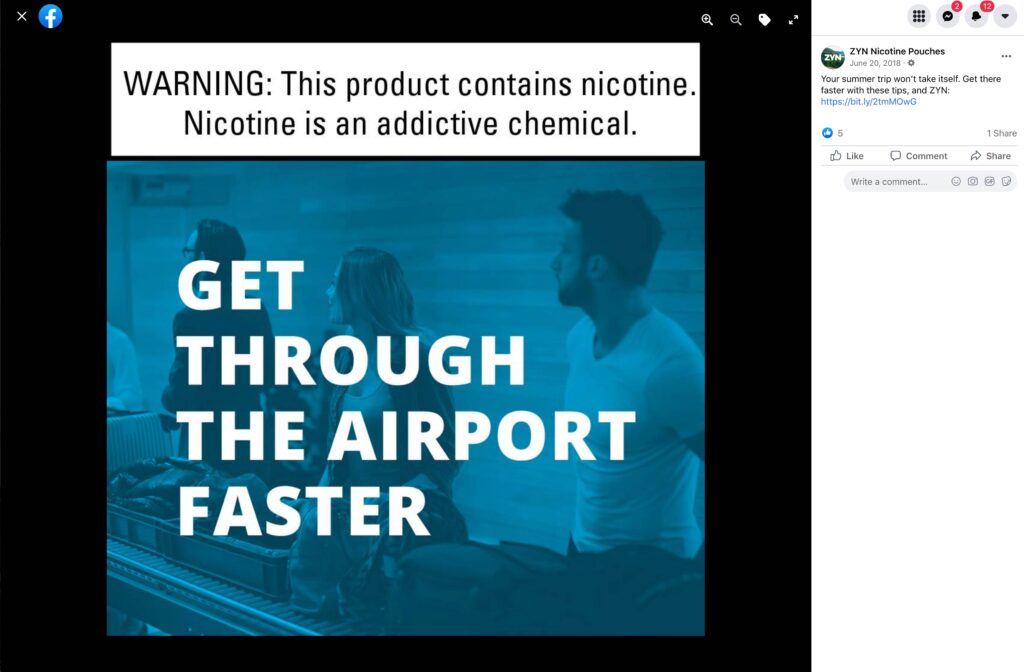Add a sticker to the comment
Screen dimensions: 1024x672
coord(1006,182)
